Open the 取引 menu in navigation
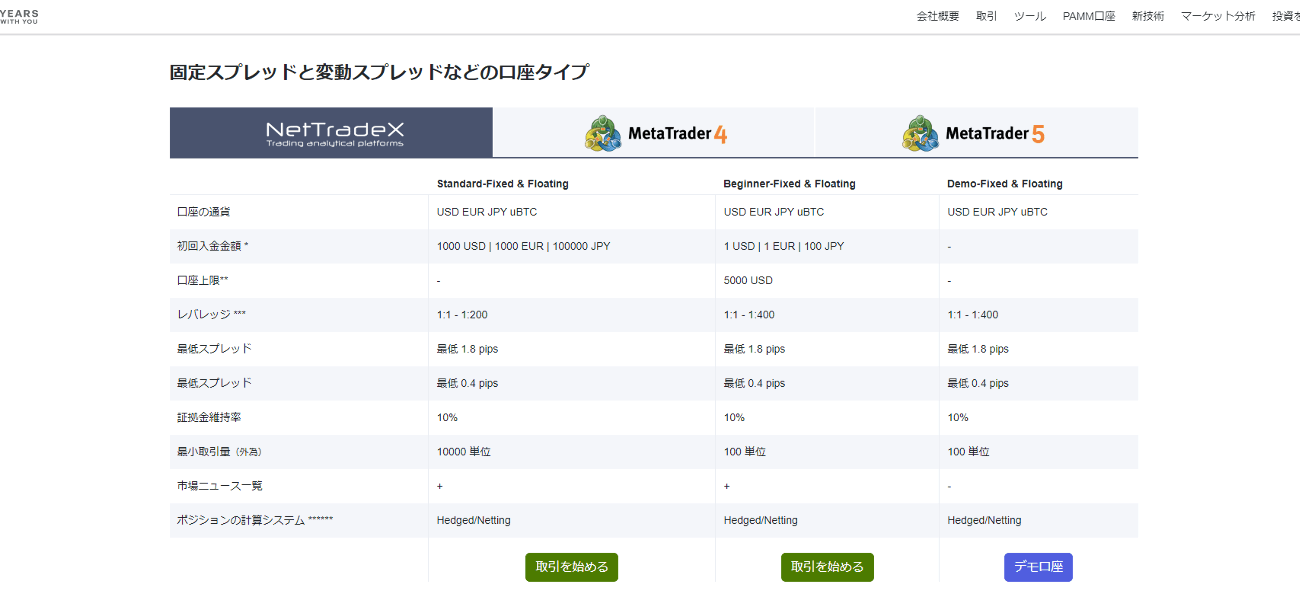The width and height of the screenshot is (1300, 600). 987,16
